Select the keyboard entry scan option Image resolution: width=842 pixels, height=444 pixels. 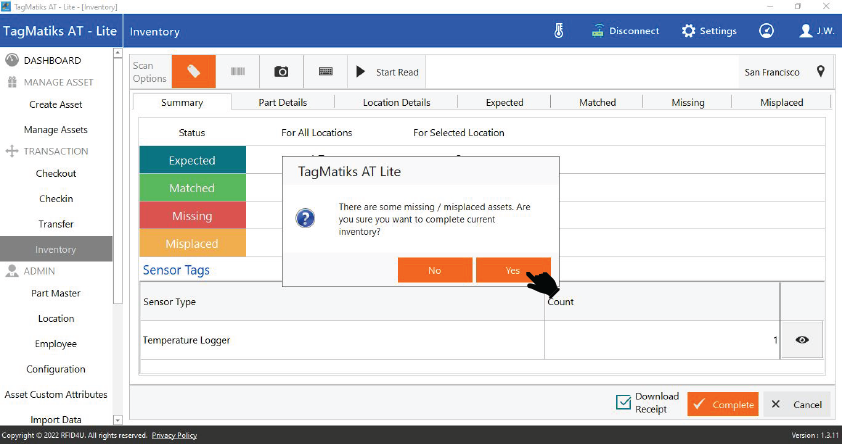(x=326, y=72)
